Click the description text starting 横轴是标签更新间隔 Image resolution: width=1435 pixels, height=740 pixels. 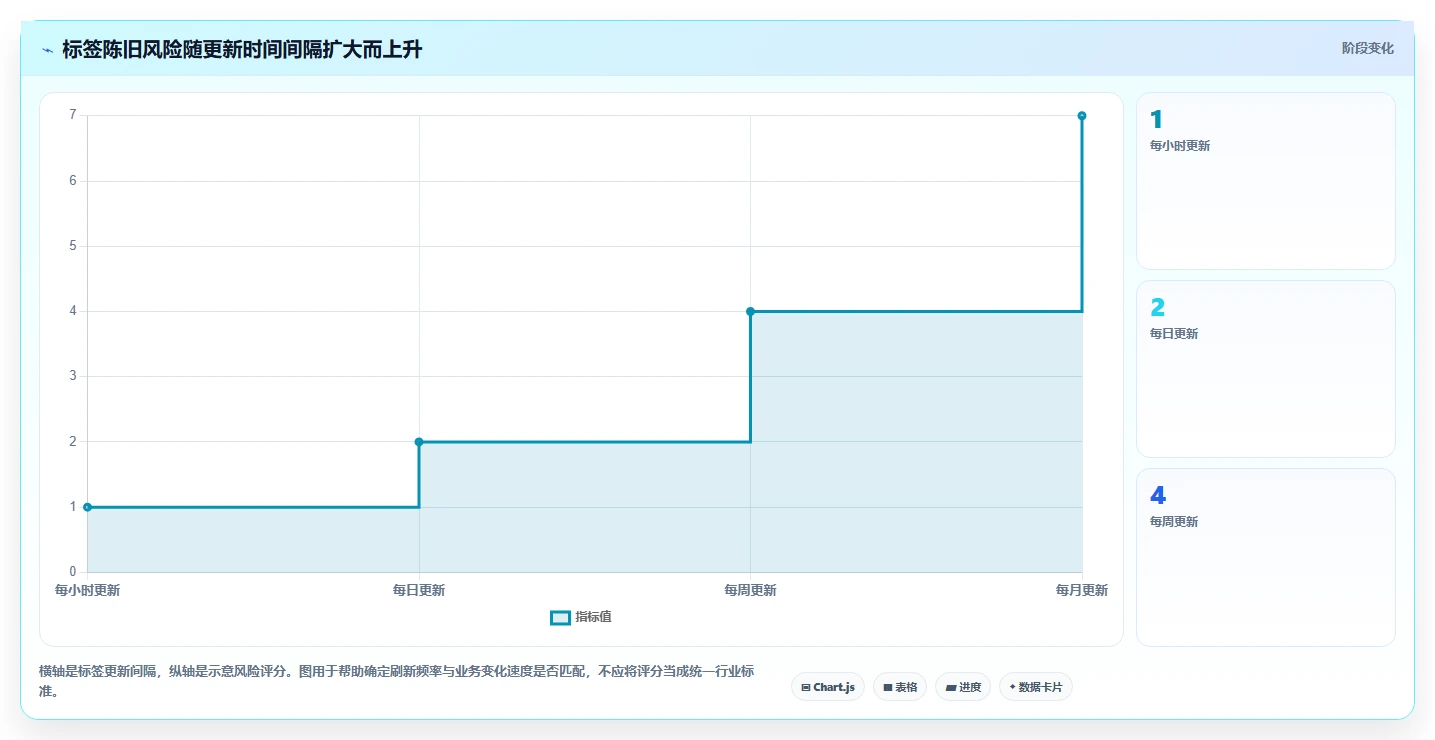[396, 682]
